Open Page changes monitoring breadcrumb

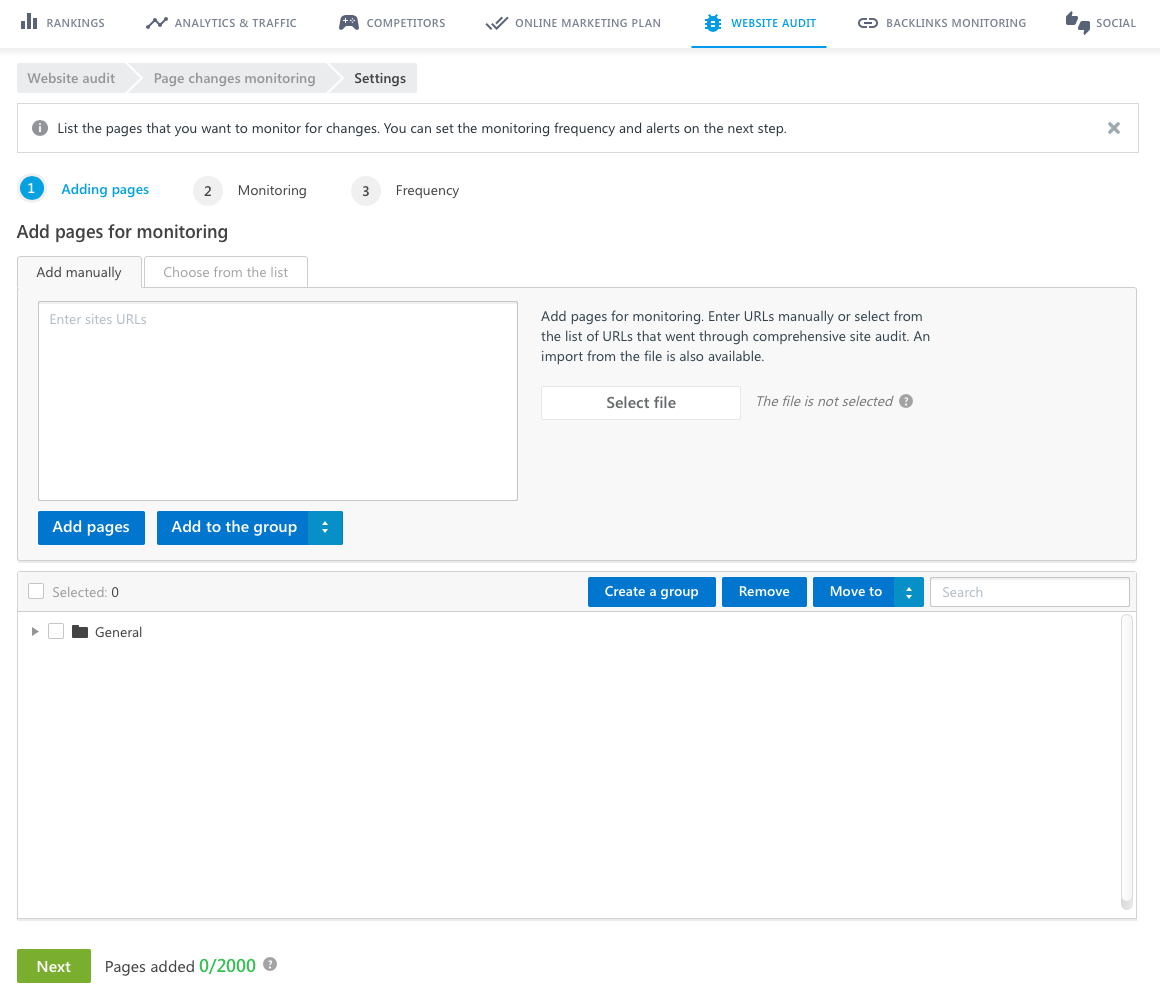(x=234, y=78)
